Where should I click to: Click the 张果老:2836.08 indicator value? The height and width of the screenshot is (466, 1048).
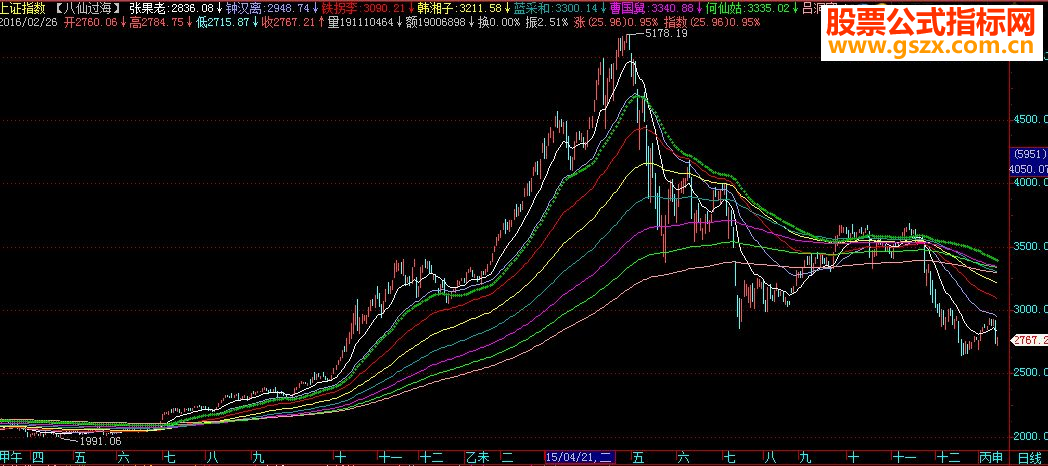(x=171, y=9)
